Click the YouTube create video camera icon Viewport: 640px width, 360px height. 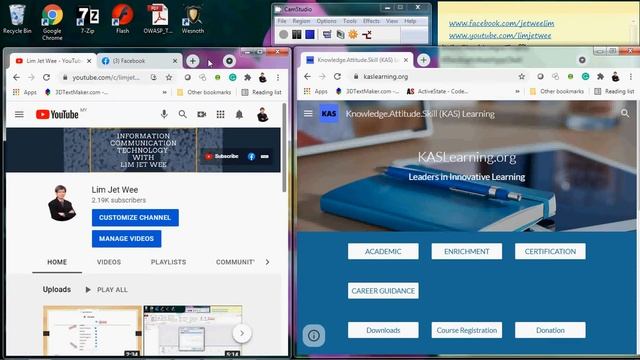coord(202,114)
